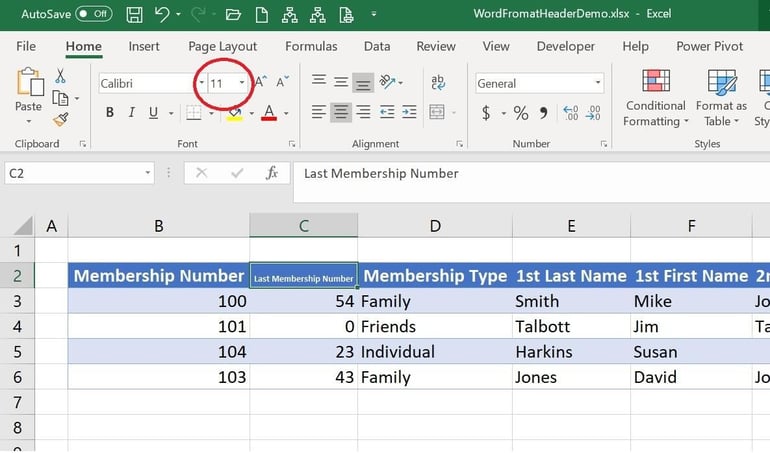Screen dimensions: 770x453
Task: Click the Undo arrow icon
Action: (161, 14)
